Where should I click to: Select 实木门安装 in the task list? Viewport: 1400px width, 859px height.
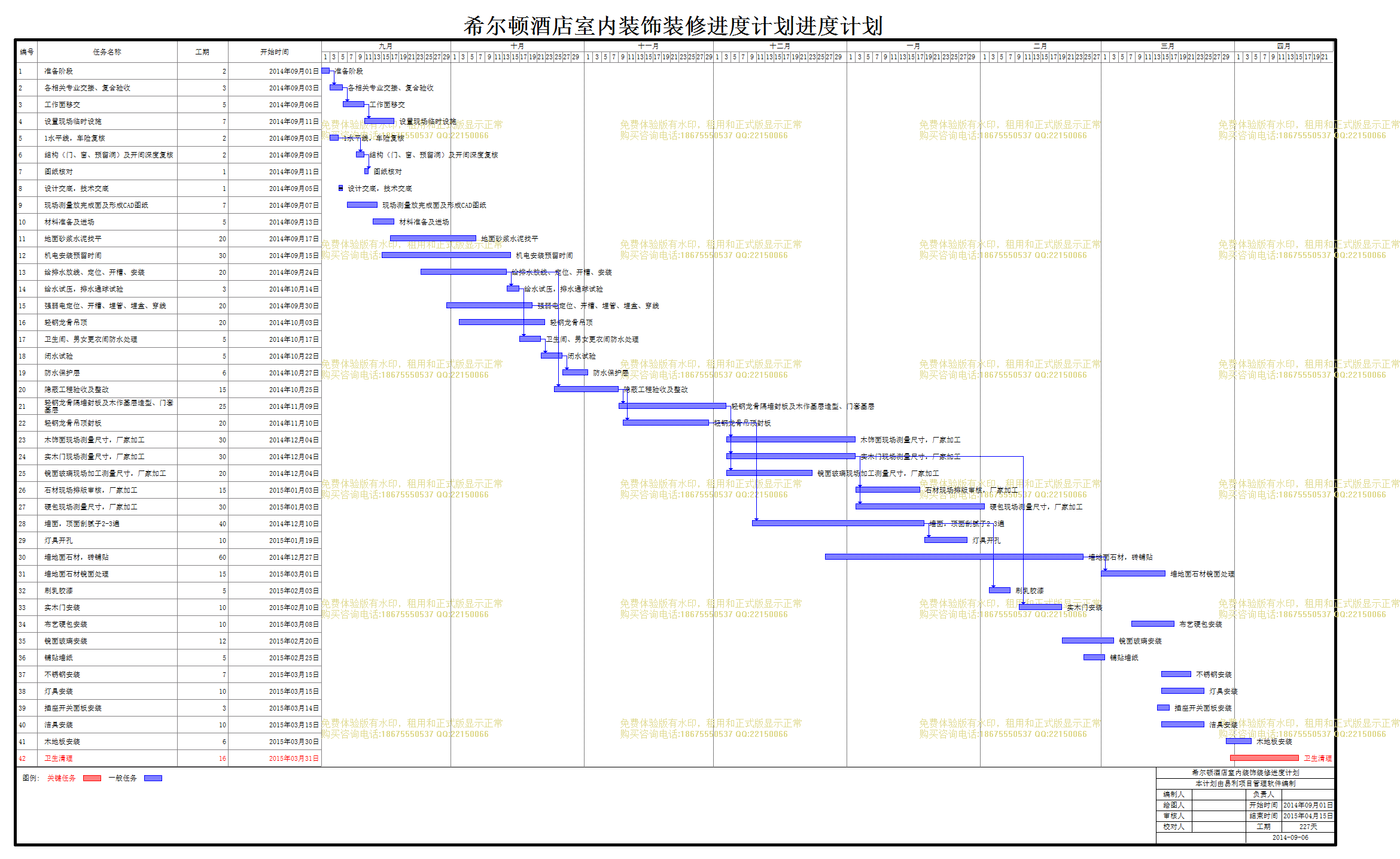tap(62, 608)
